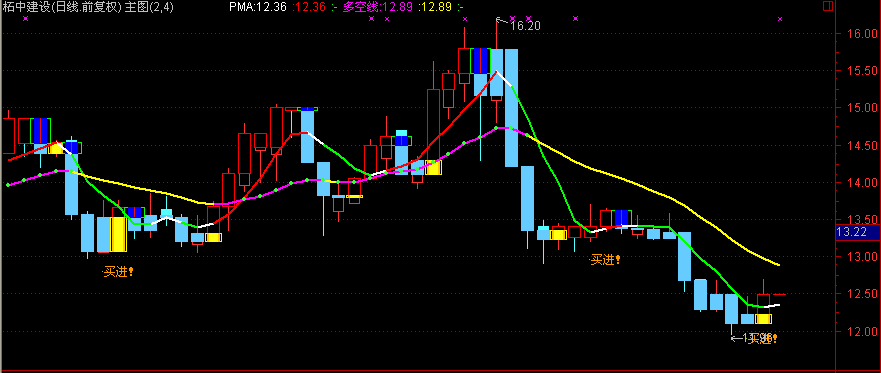This screenshot has height=373, width=881.
Task: Click the rightmost magenta x marker at the top
Action: (780, 19)
